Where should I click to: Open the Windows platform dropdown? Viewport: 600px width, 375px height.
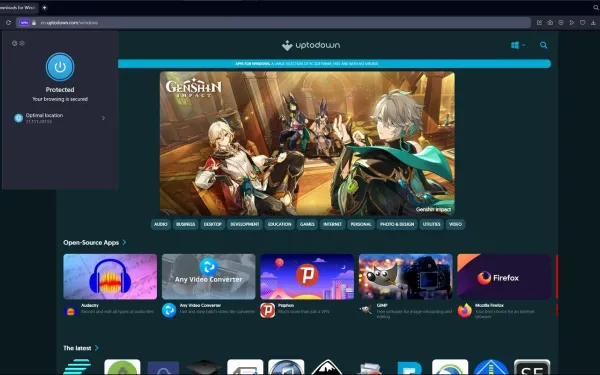518,45
